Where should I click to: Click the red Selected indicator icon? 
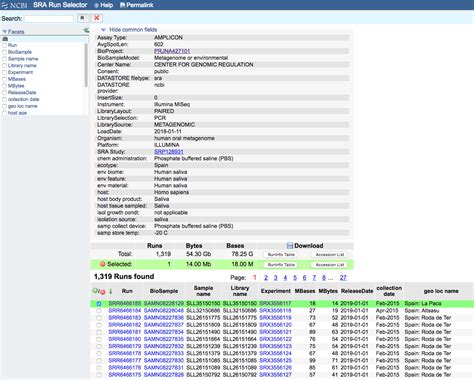103,264
